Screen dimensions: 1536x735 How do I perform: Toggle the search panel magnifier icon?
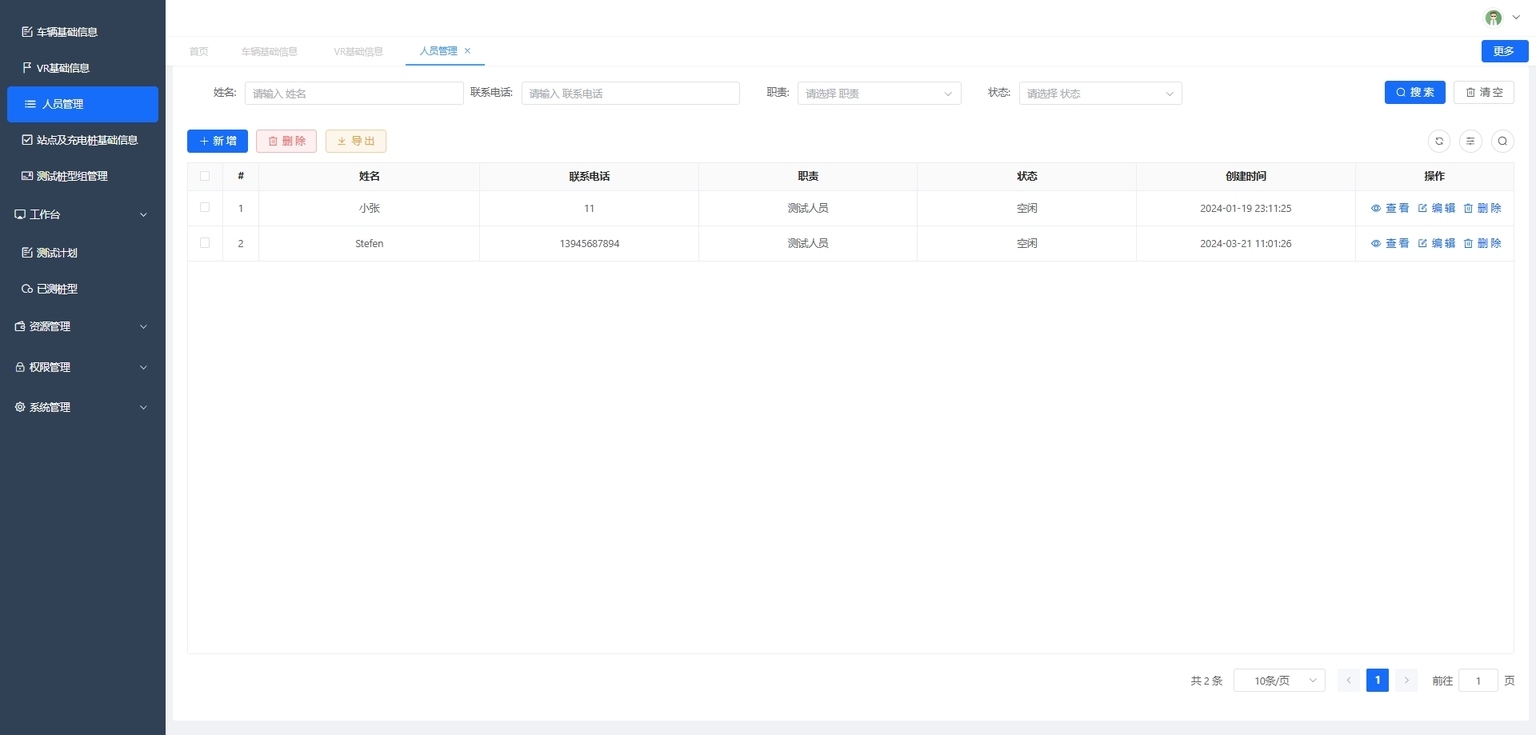coord(1502,141)
